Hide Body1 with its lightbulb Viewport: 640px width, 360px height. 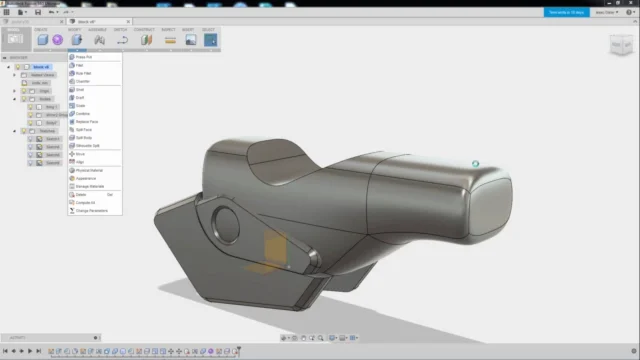click(x=30, y=107)
